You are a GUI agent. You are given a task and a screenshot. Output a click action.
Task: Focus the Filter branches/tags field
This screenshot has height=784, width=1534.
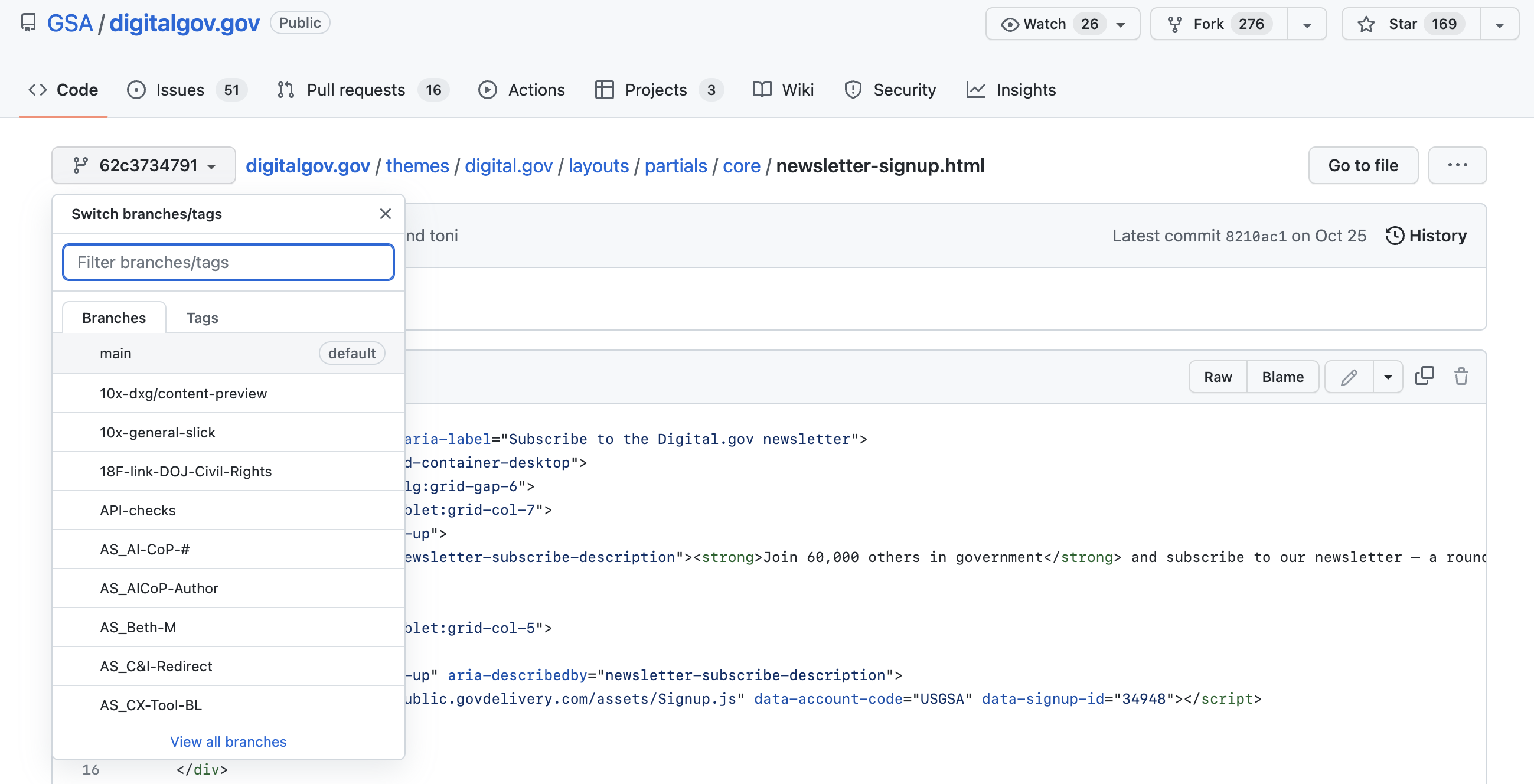click(x=228, y=263)
